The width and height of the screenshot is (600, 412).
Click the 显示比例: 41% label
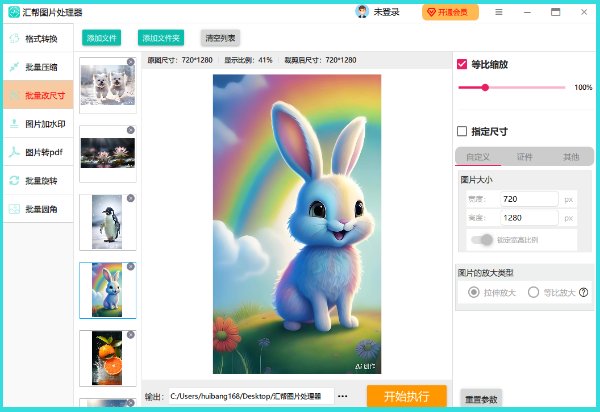click(x=248, y=60)
